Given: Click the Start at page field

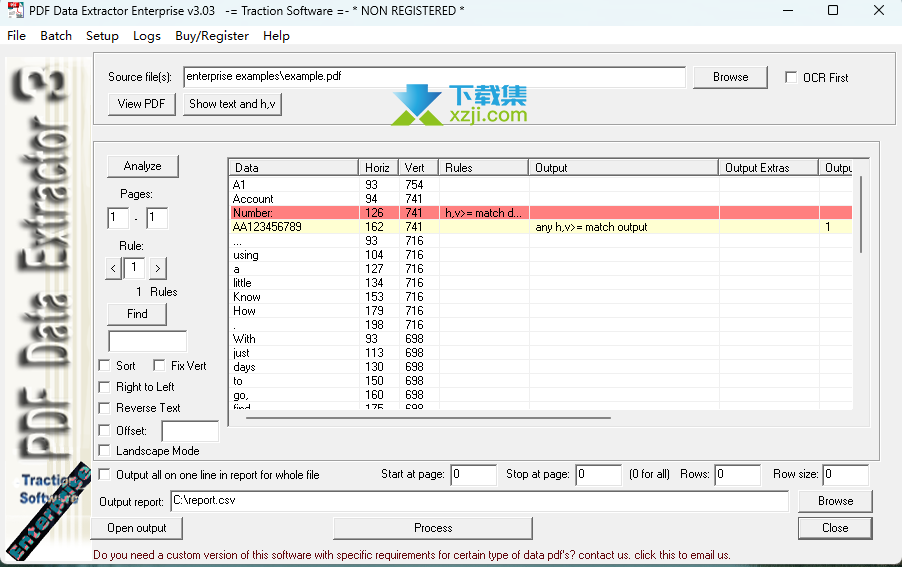Looking at the screenshot, I should [473, 475].
